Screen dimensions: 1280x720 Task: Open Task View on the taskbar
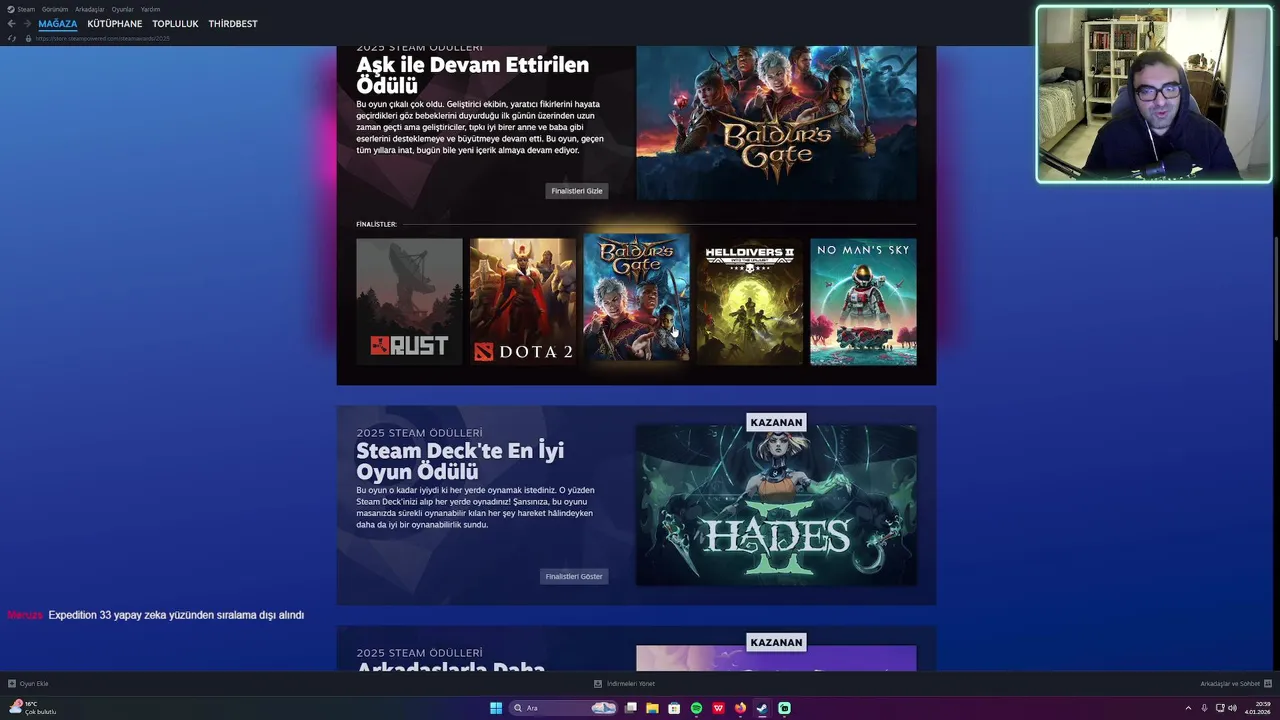click(631, 708)
